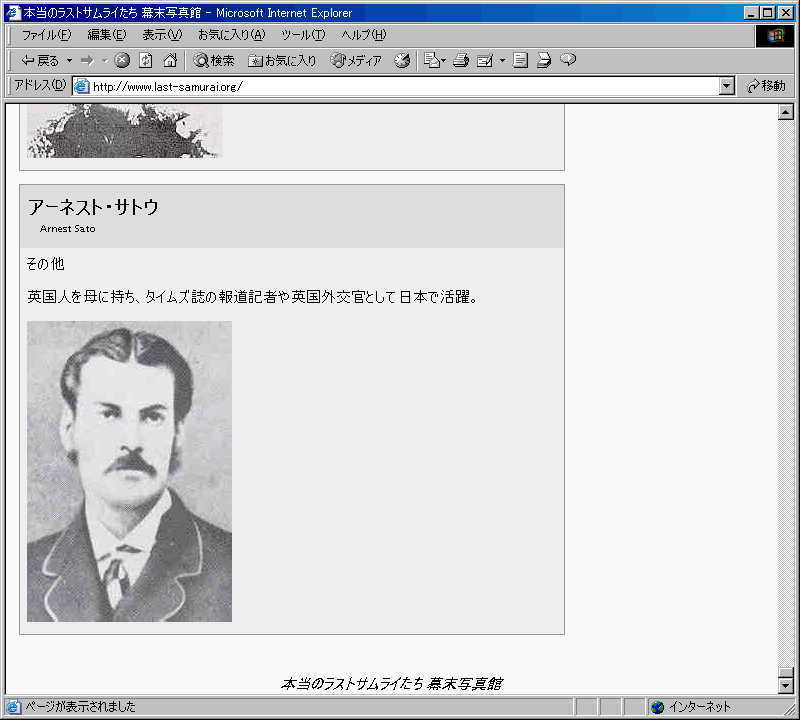Click the scrollbar down arrow
Screen dimensions: 800x720
[x=786, y=686]
